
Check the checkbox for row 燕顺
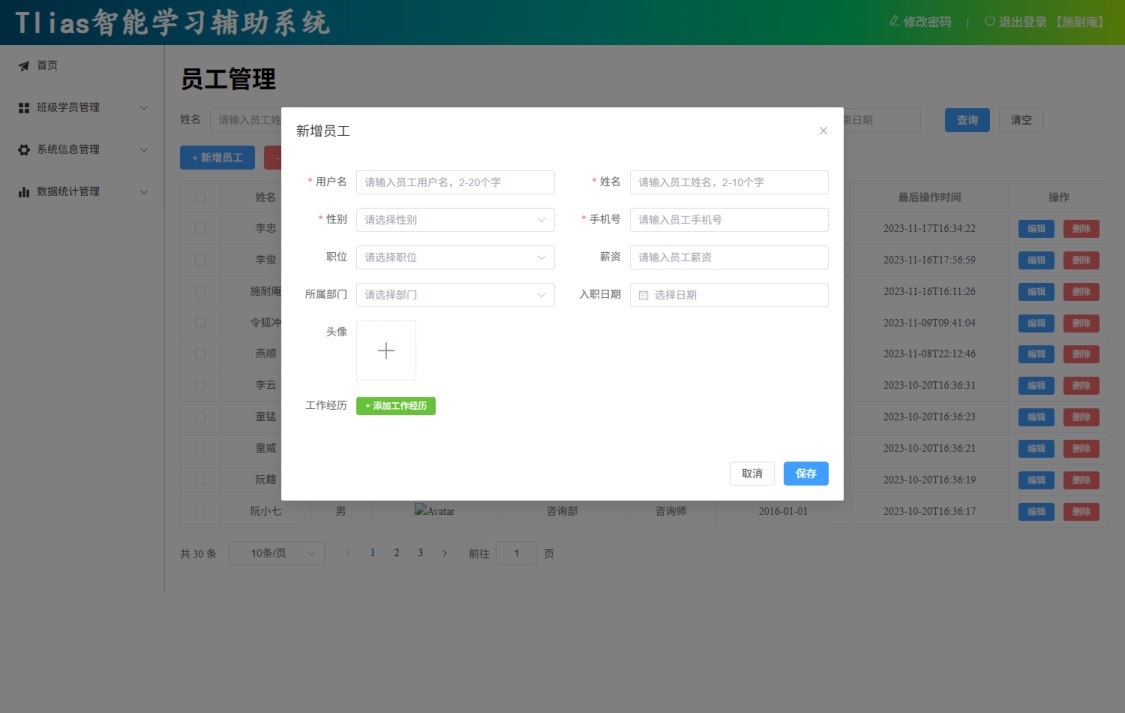(x=200, y=354)
